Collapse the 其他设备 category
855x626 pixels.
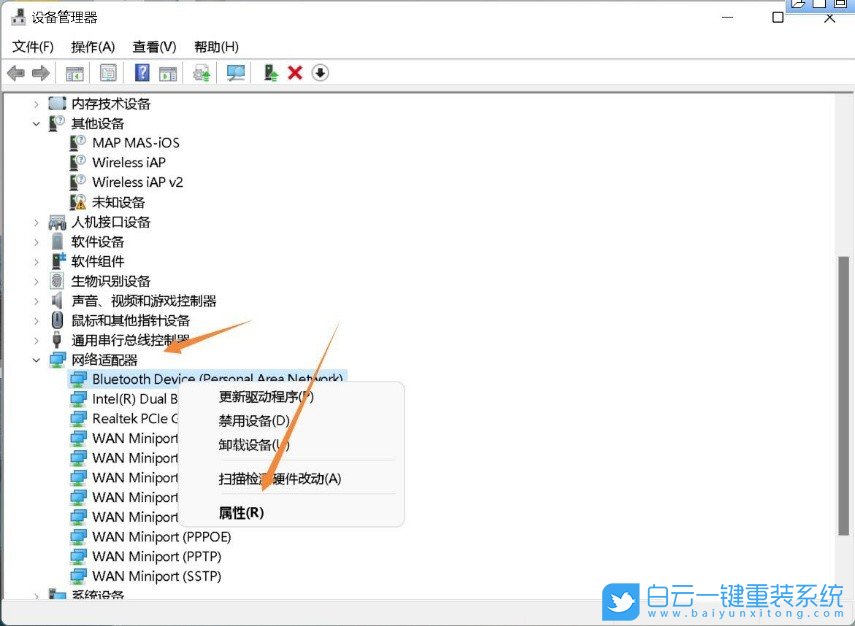tap(37, 123)
